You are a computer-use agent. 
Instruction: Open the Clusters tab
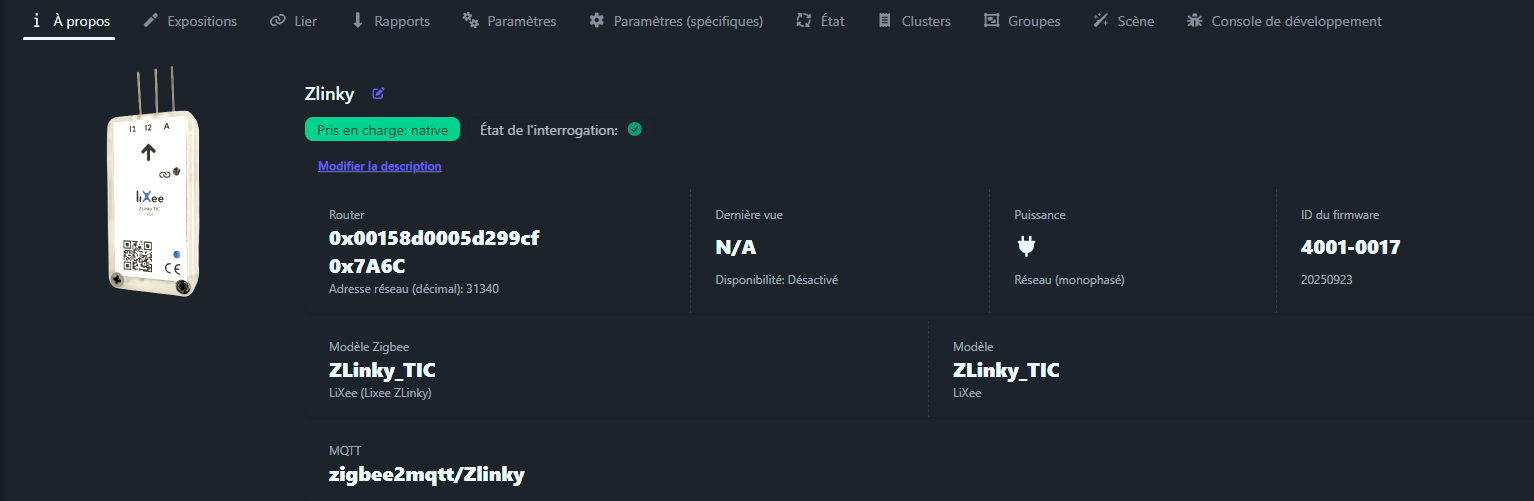[x=914, y=21]
